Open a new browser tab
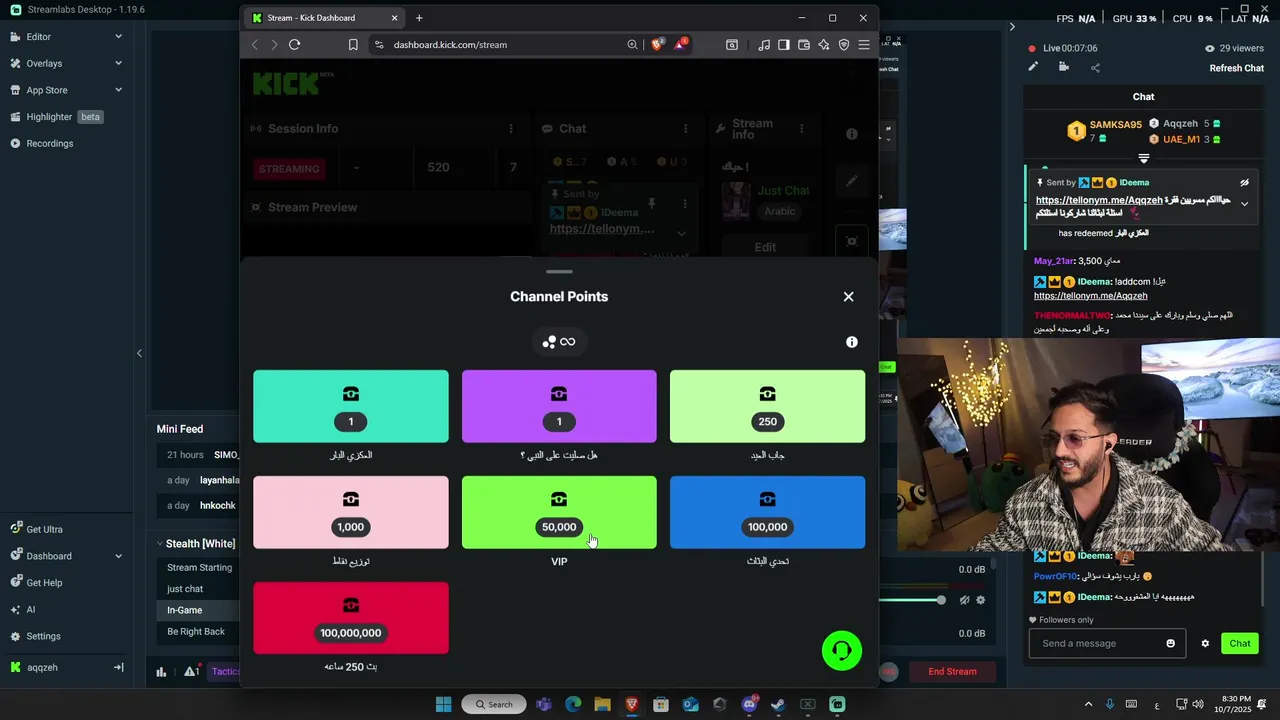 pyautogui.click(x=419, y=18)
